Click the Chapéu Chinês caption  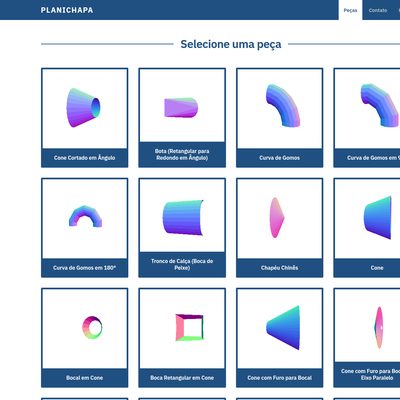(x=280, y=268)
